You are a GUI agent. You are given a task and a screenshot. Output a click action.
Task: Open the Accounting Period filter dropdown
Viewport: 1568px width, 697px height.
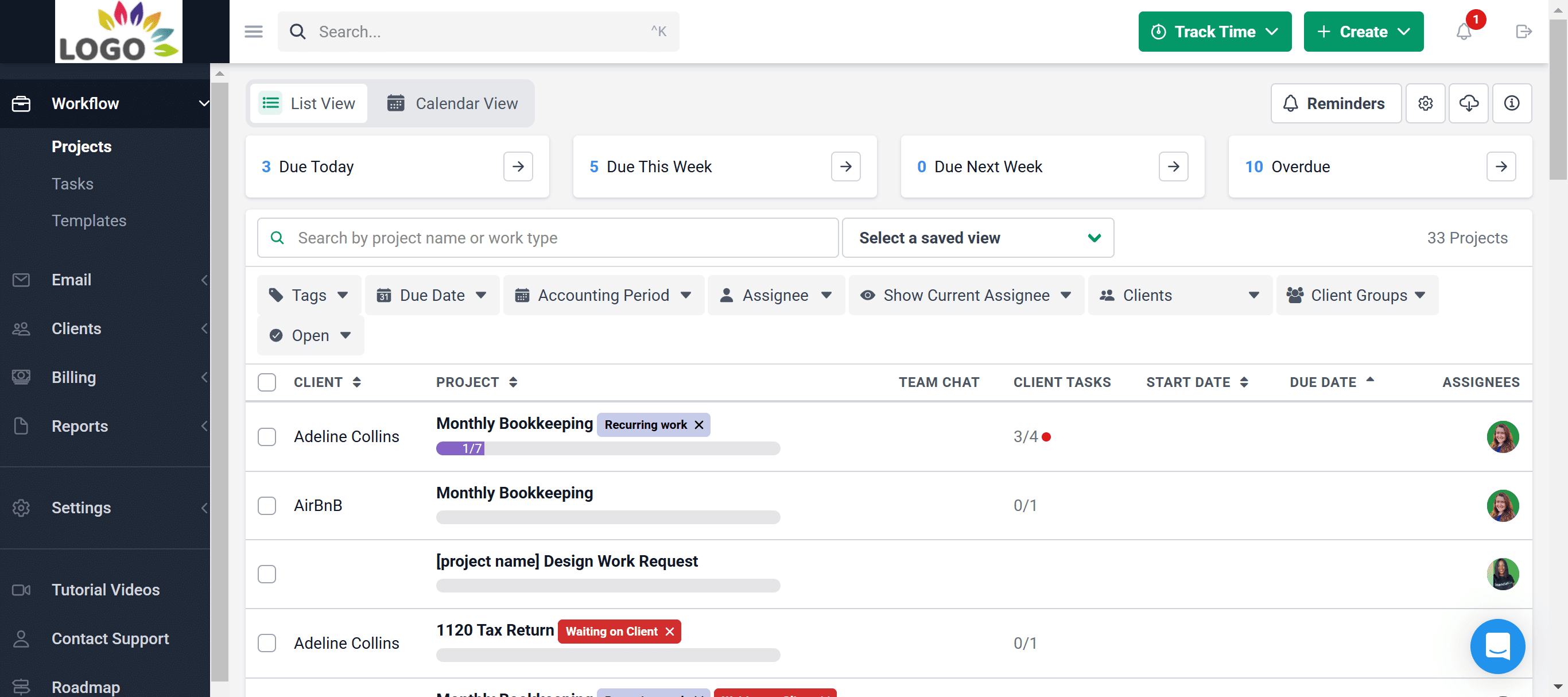pyautogui.click(x=604, y=295)
